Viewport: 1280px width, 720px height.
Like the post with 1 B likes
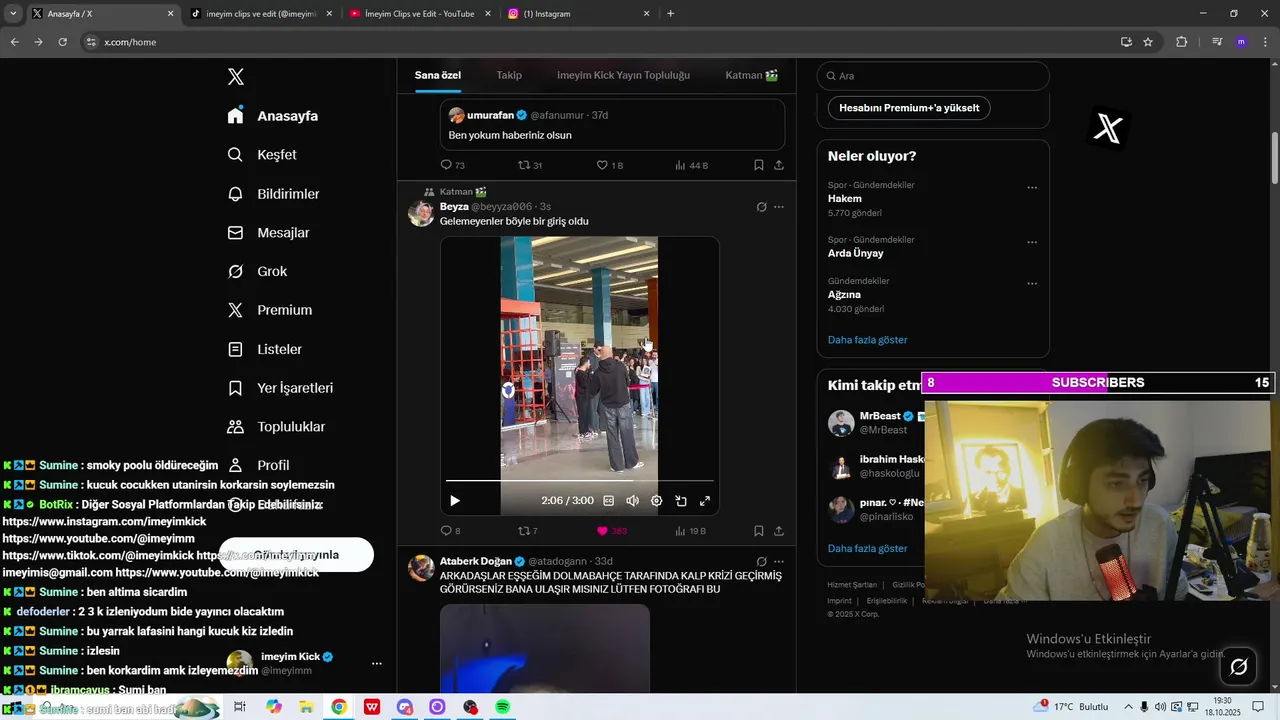tap(602, 165)
